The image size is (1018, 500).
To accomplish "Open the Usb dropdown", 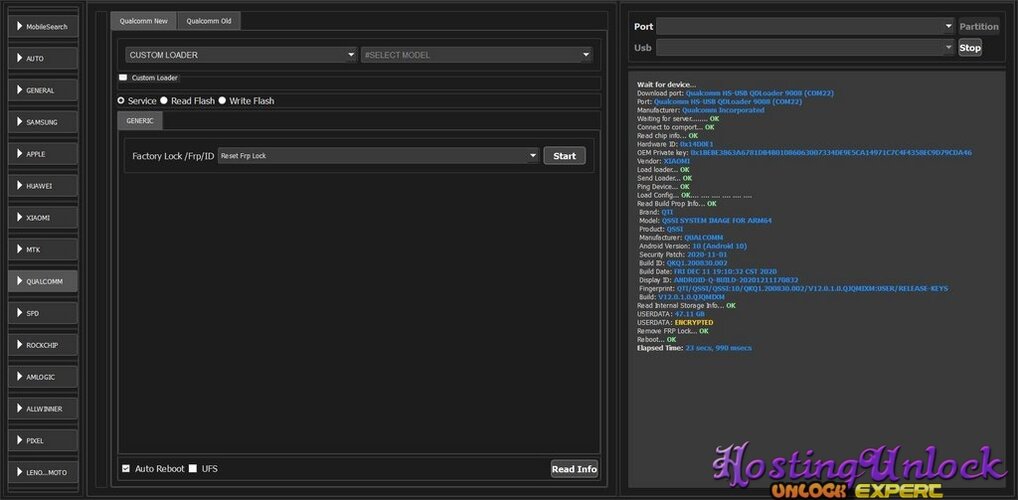I will click(805, 47).
